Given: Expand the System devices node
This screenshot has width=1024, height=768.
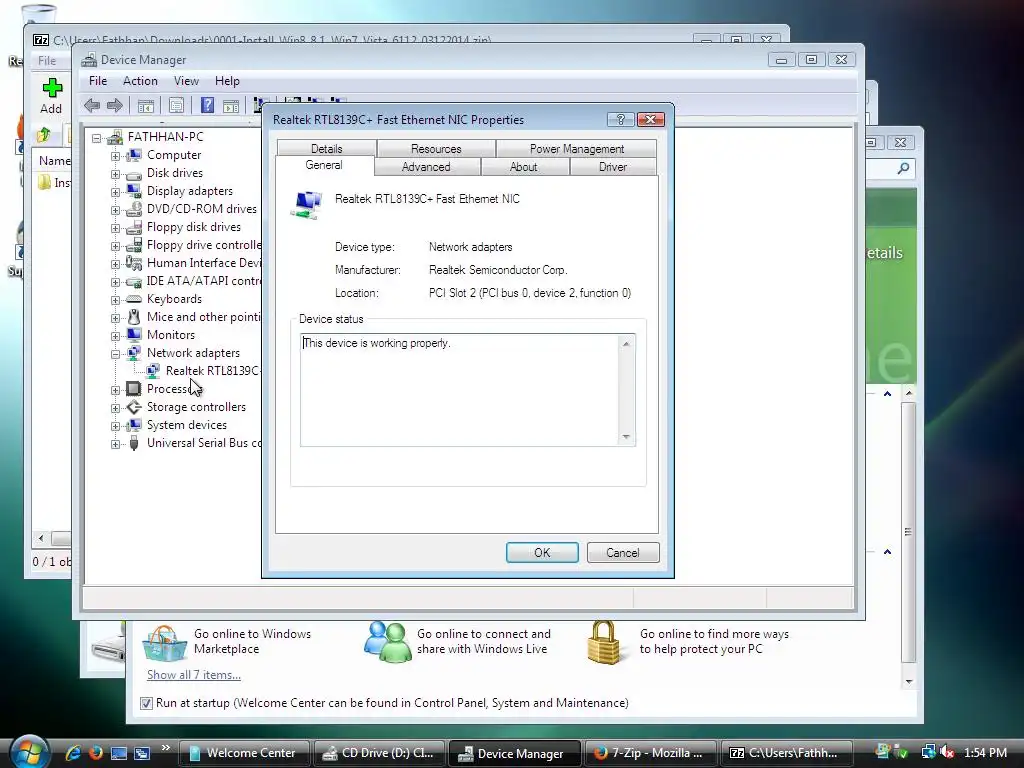Looking at the screenshot, I should [x=116, y=426].
